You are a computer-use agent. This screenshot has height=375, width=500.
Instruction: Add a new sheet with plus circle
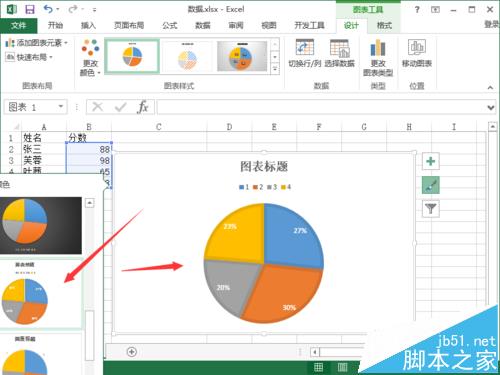point(132,352)
